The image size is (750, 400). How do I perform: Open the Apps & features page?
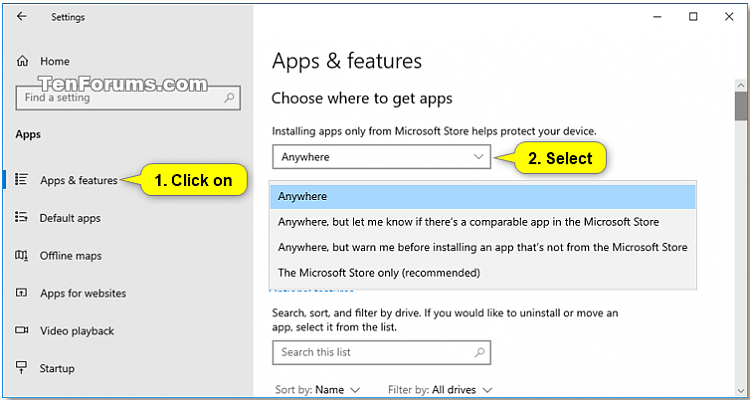click(78, 180)
